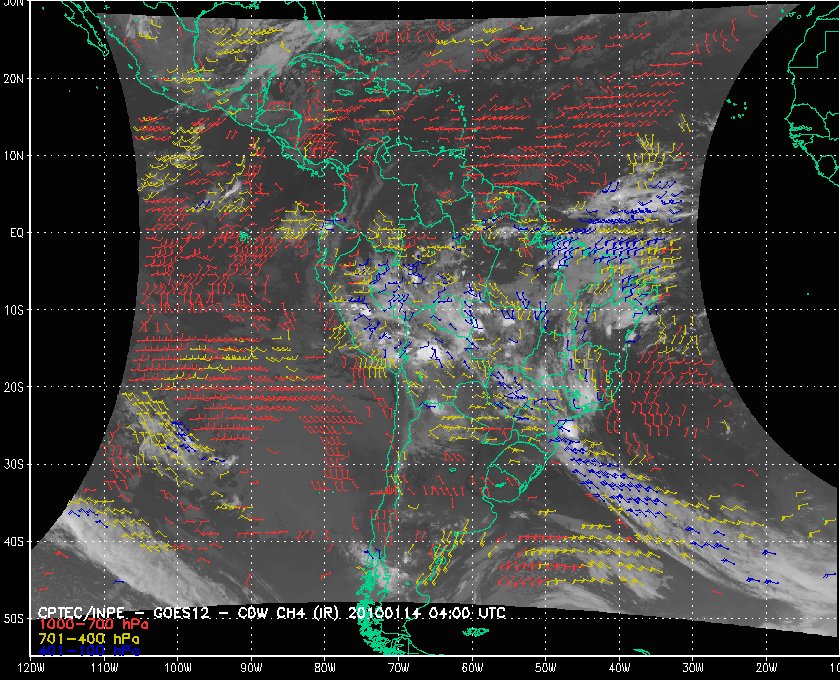This screenshot has height=680, width=840.
Task: Click the 40W longitude label
Action: [619, 667]
